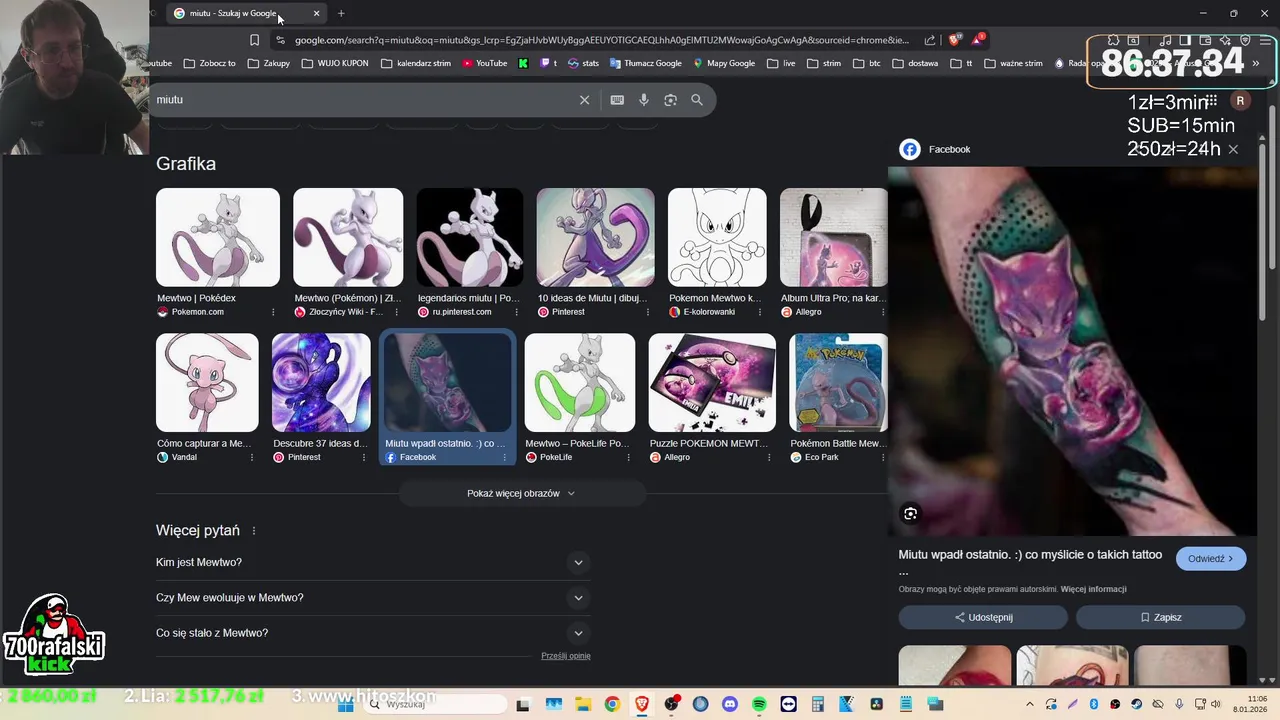The width and height of the screenshot is (1280, 720).
Task: Open the Puzzle POKEMON MEWTWO Allegro thumbnail
Action: (x=712, y=383)
